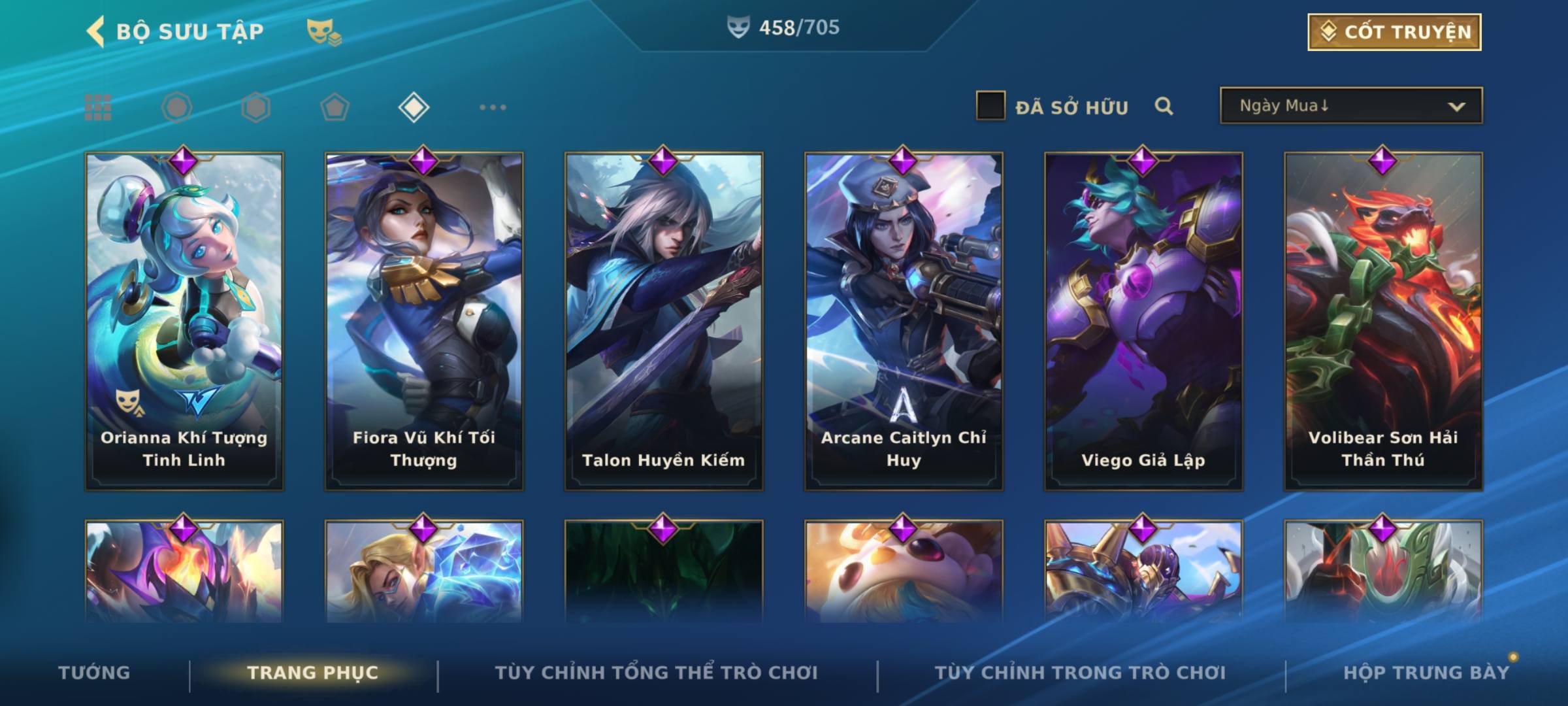Select the pentagon rarity filter icon
The height and width of the screenshot is (706, 1568).
point(335,107)
